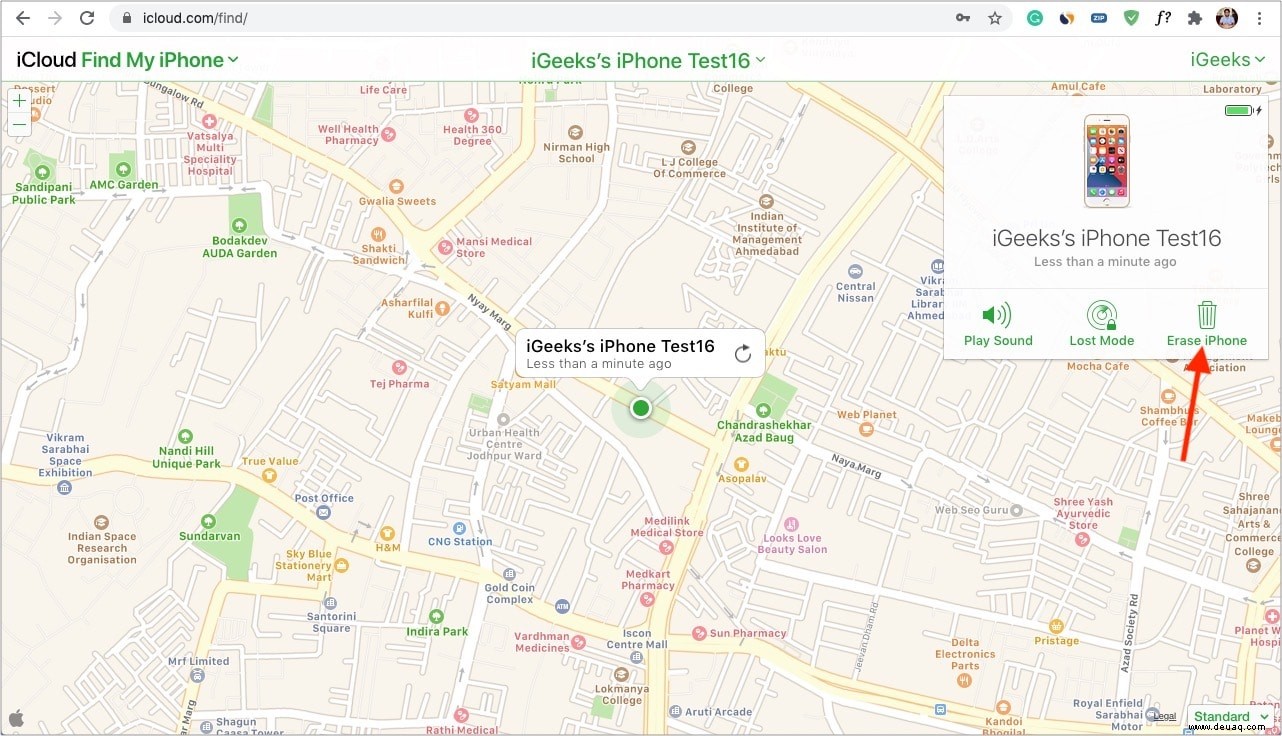Zoom out the map with minus button
This screenshot has width=1282, height=736.
click(x=19, y=124)
